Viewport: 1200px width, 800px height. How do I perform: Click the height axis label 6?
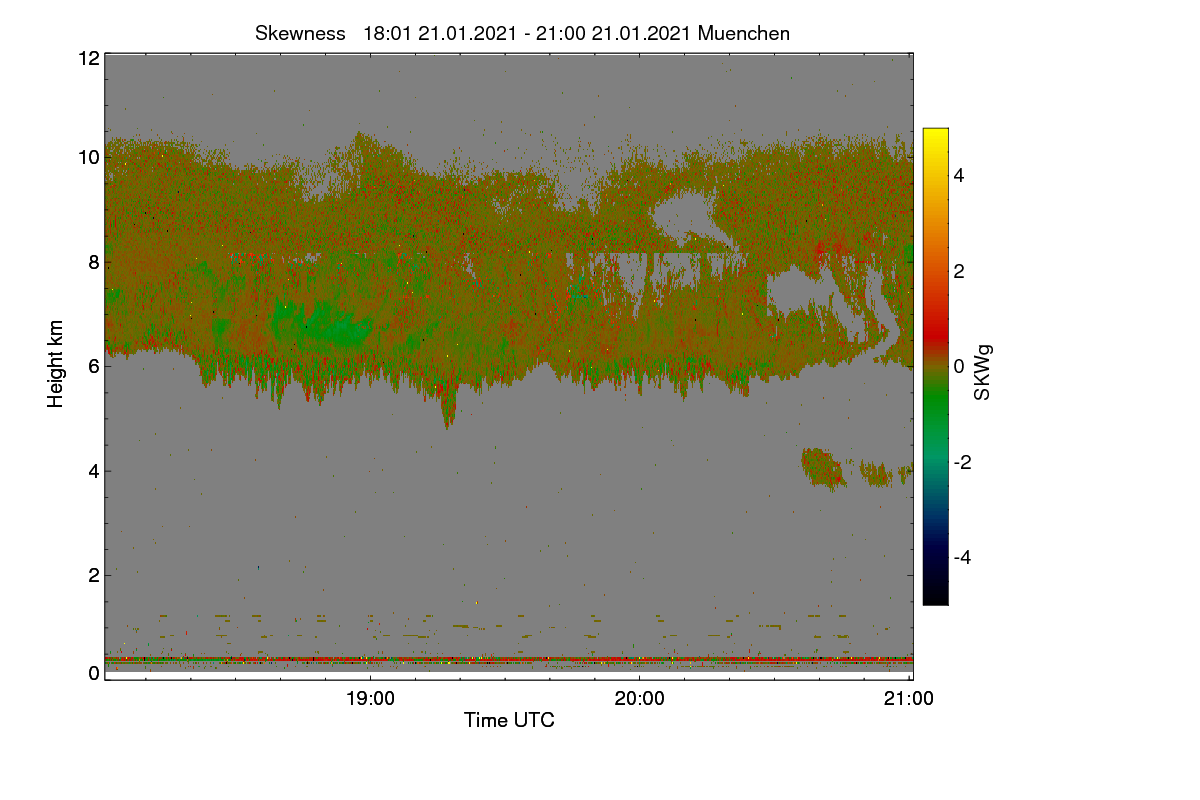pos(93,366)
